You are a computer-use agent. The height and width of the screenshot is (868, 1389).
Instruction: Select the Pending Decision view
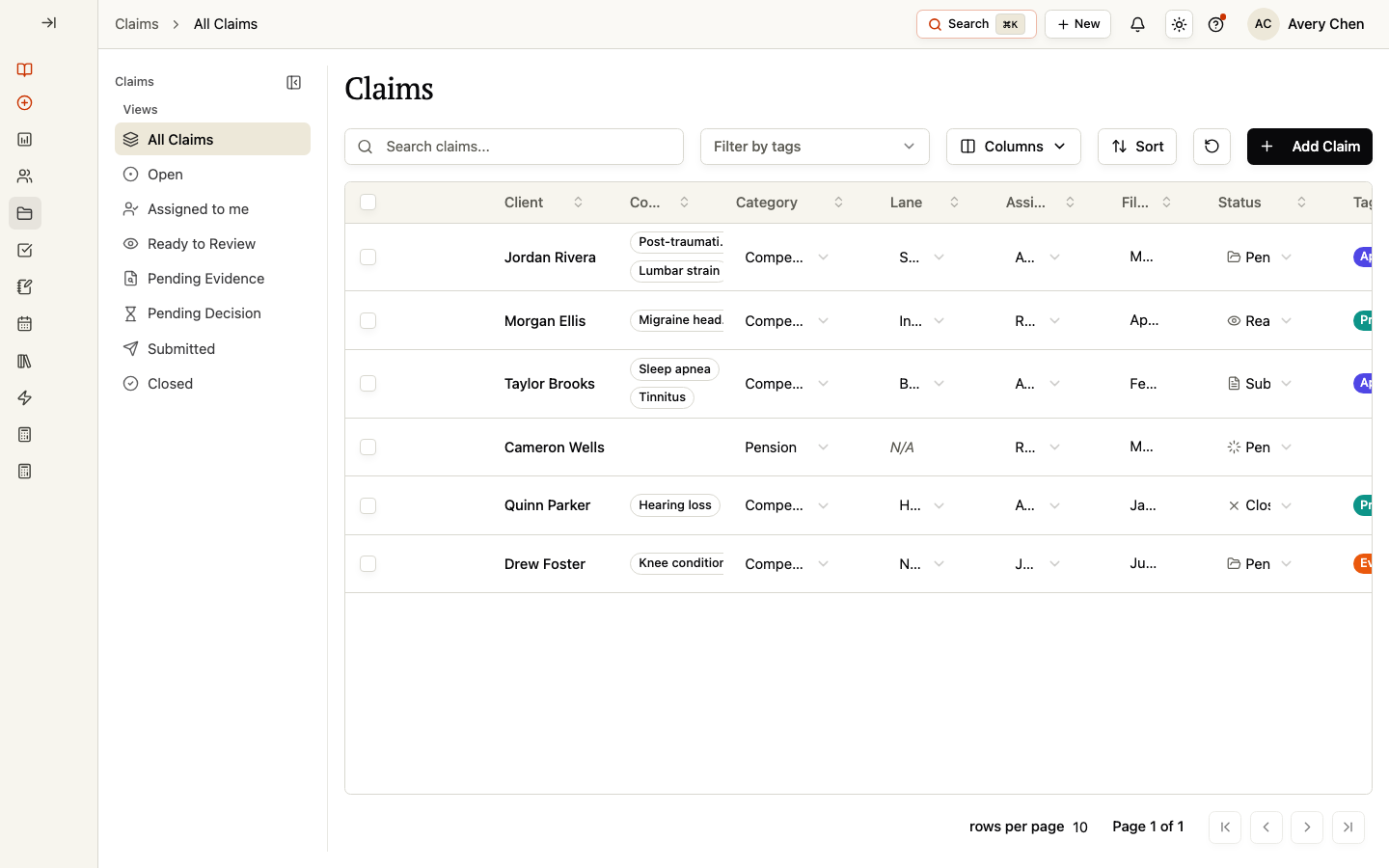(212, 313)
